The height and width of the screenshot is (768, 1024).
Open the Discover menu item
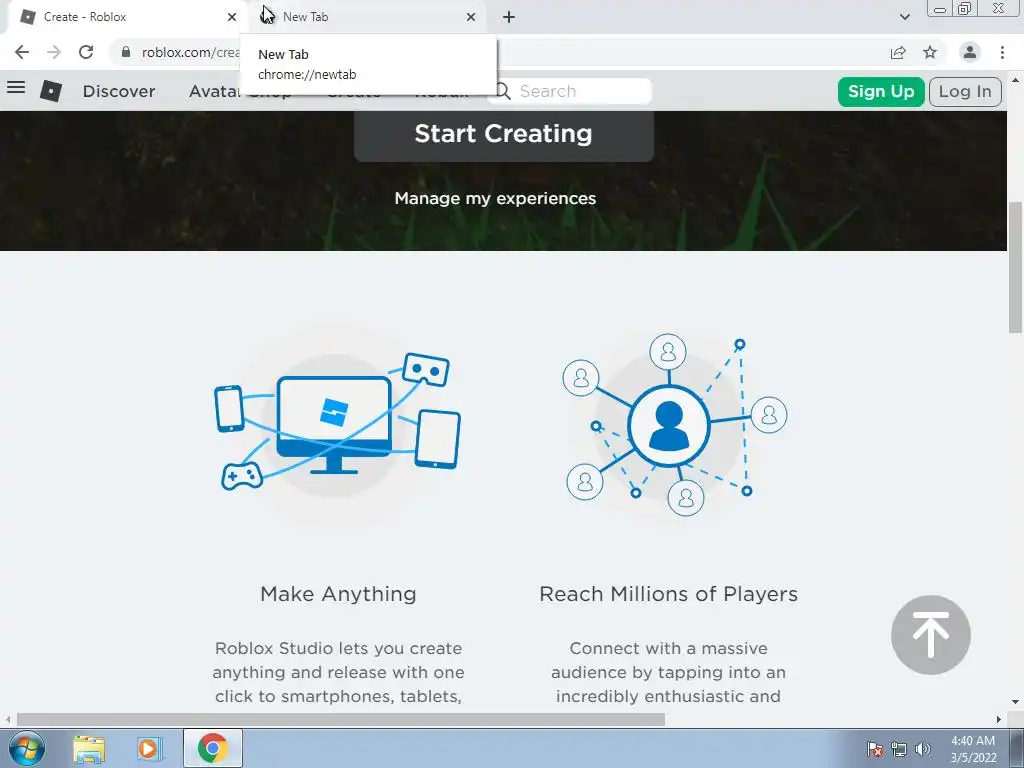[119, 91]
